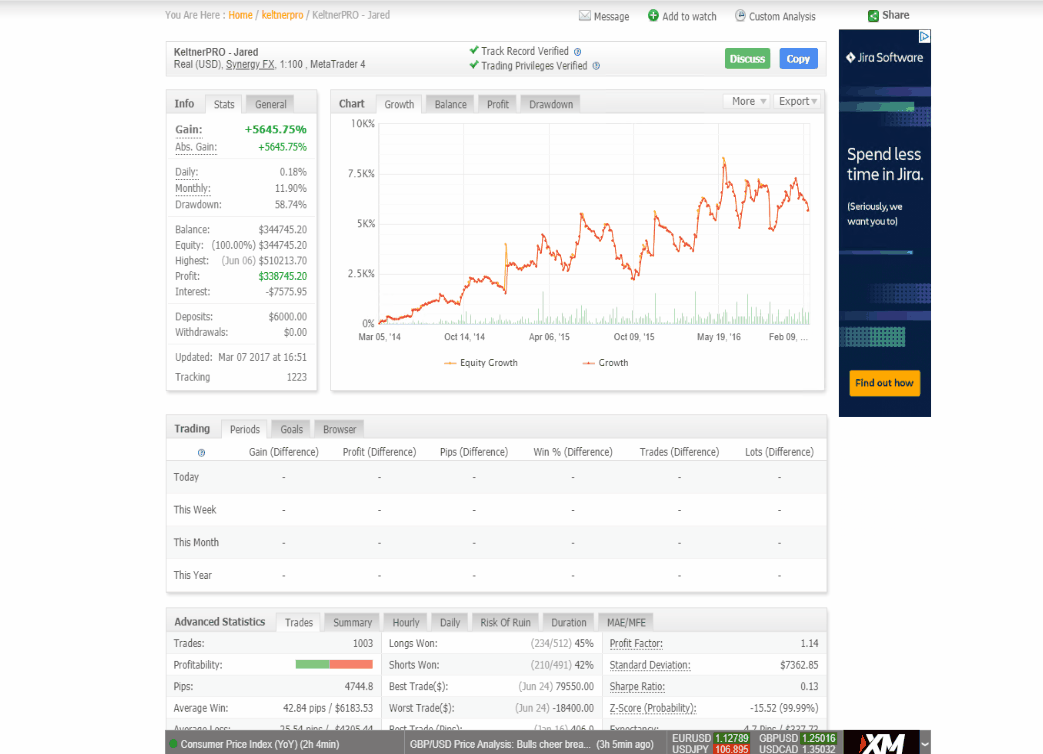Click the green Add to watch plus icon
This screenshot has height=754, width=1043.
click(x=653, y=16)
